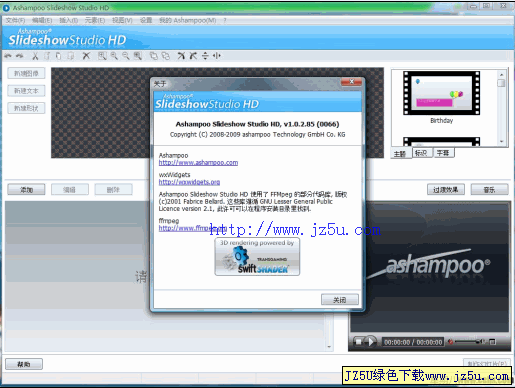515x388 pixels.
Task: Click the Ashampoo logo in preview player
Action: coord(430,265)
